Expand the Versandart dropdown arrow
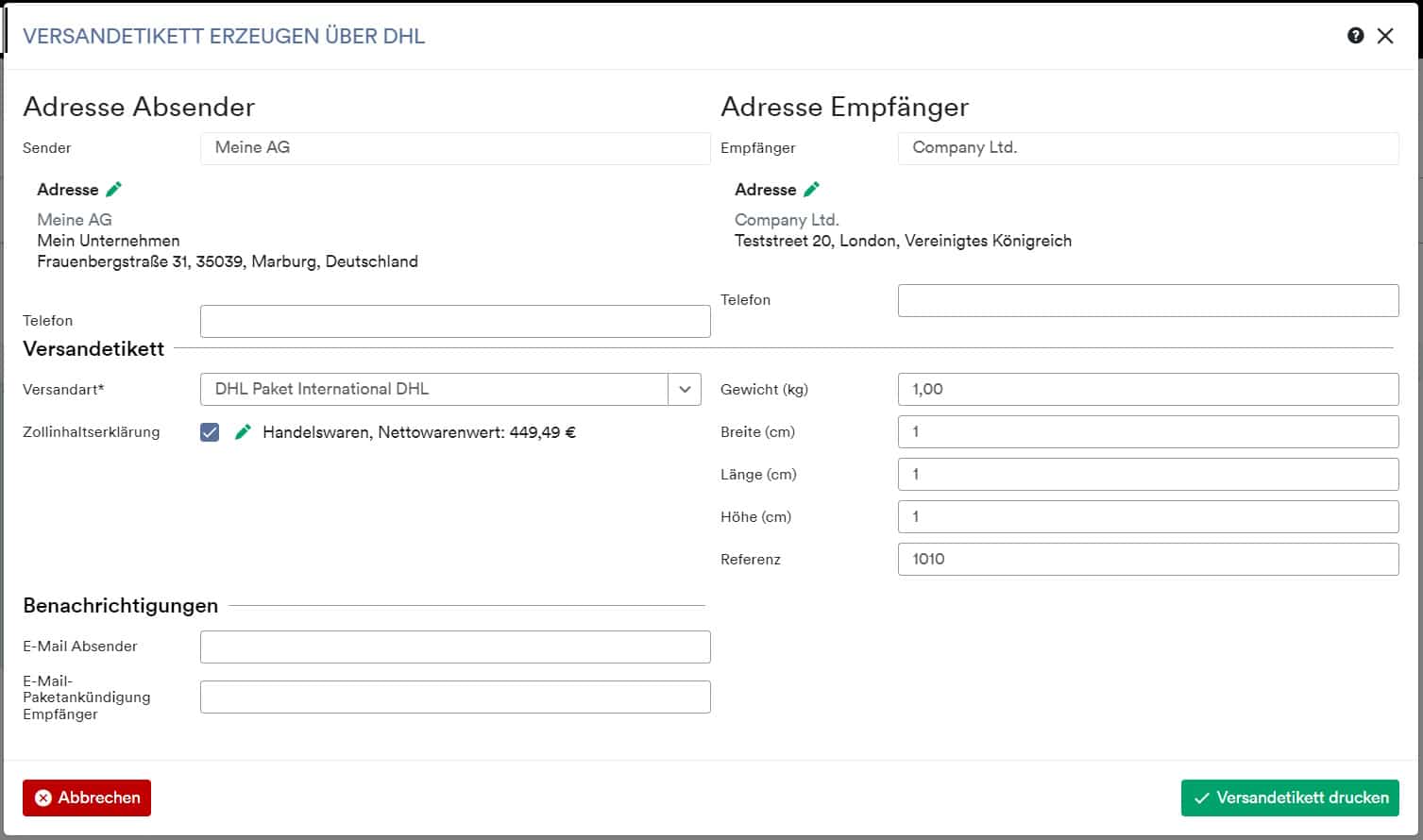This screenshot has height=840, width=1423. pyautogui.click(x=685, y=389)
